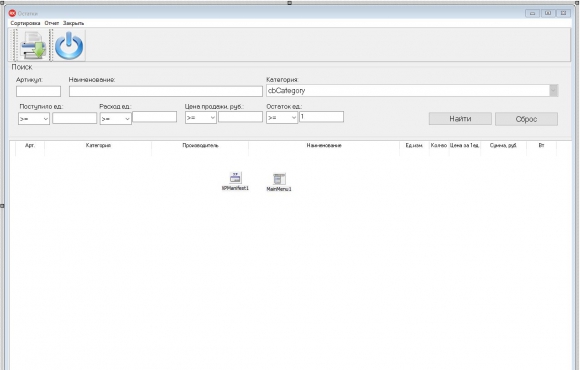Open the Сортировка menu

pos(25,23)
